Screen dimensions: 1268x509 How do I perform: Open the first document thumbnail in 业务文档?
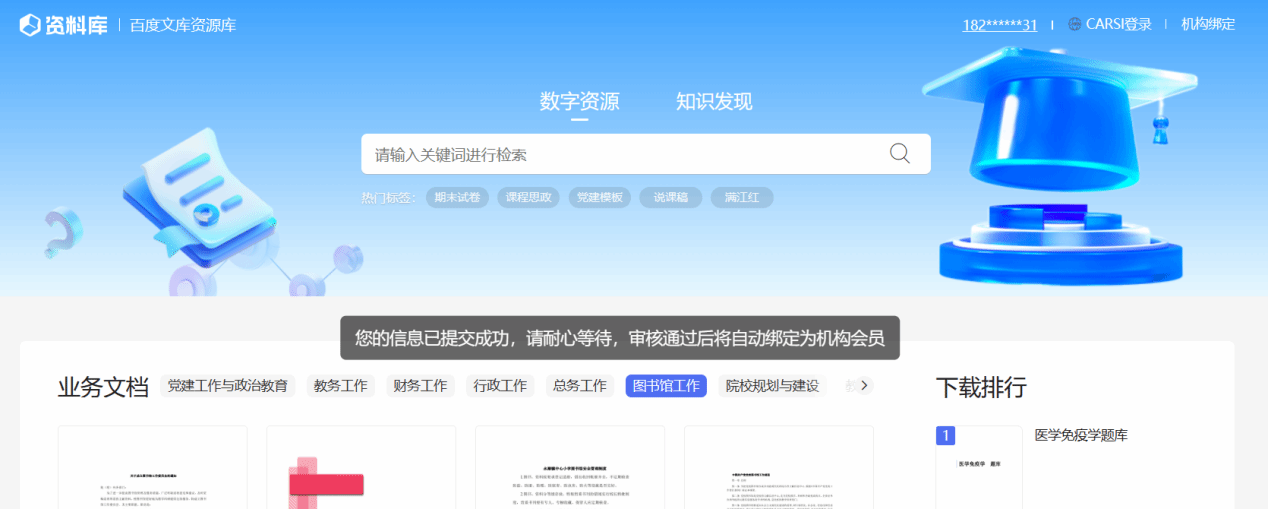(152, 467)
